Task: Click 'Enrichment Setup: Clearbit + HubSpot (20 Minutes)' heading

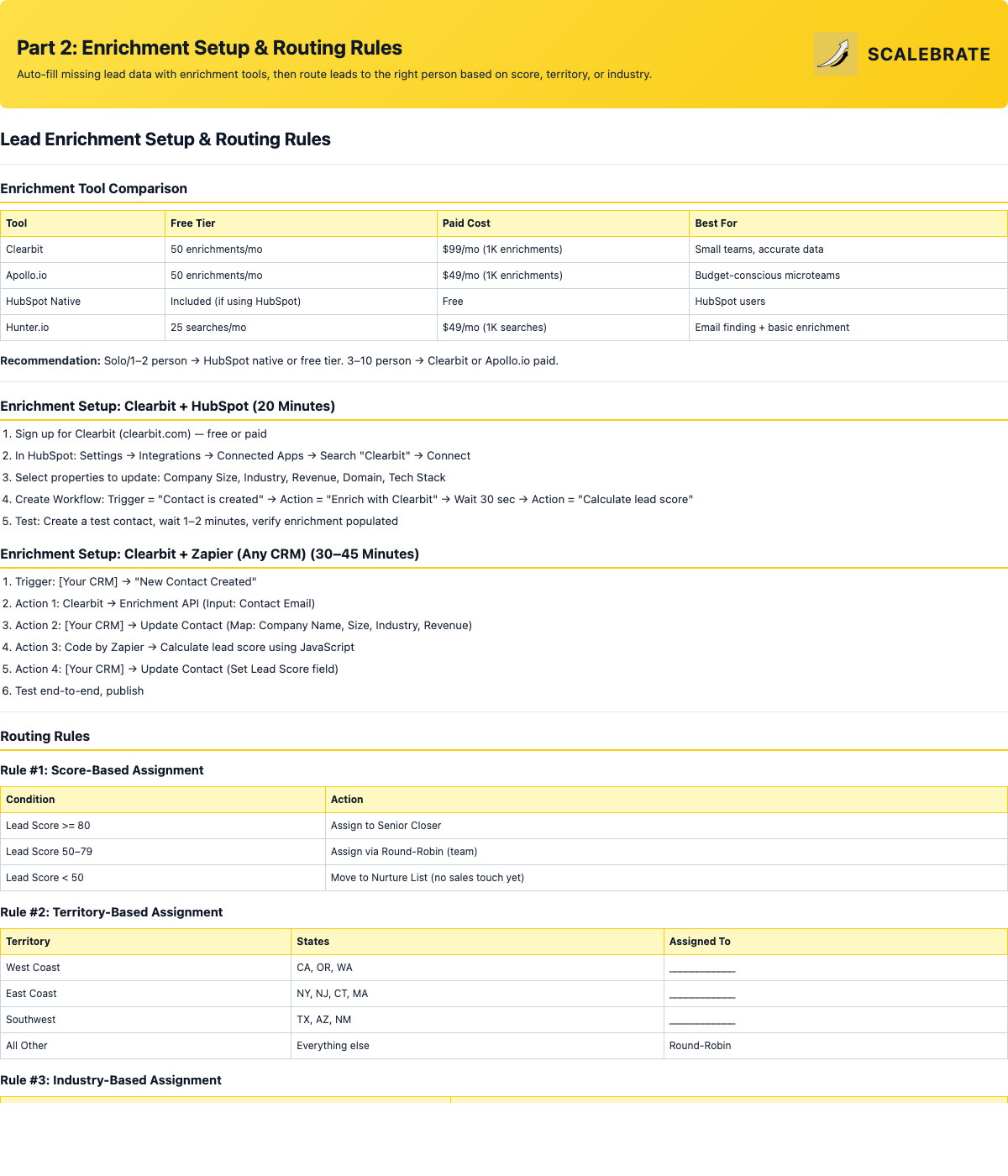Action: [167, 407]
